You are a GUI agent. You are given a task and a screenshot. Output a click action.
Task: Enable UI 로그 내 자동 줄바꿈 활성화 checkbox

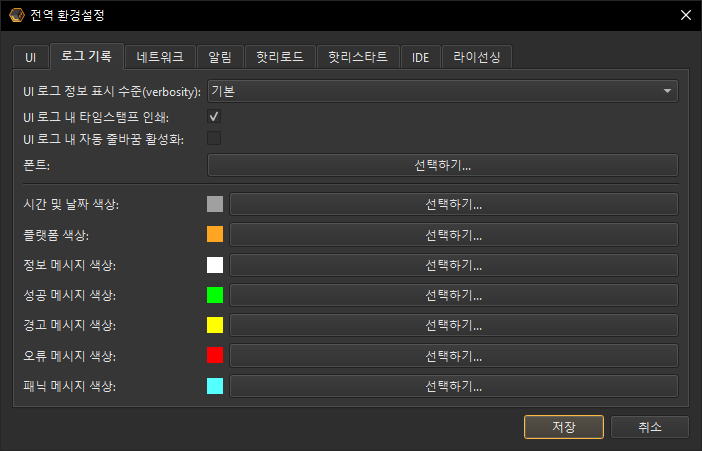(214, 138)
